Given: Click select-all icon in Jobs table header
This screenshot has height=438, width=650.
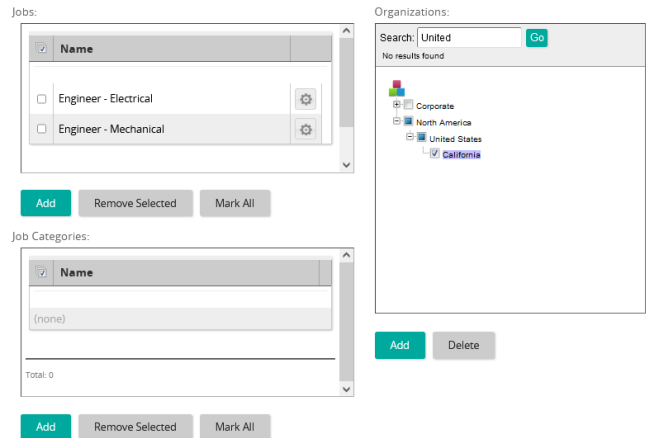Looking at the screenshot, I should (x=41, y=48).
